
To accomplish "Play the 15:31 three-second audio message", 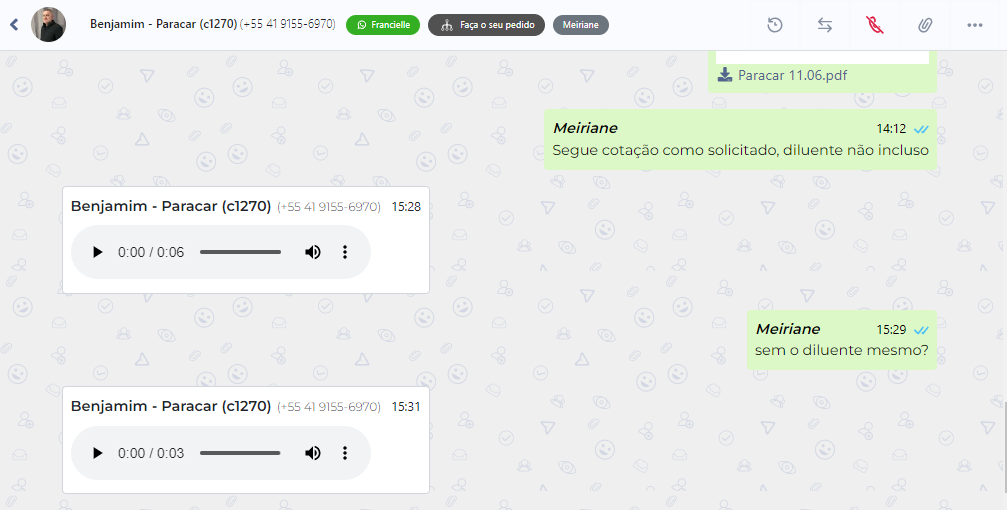I will pos(98,453).
